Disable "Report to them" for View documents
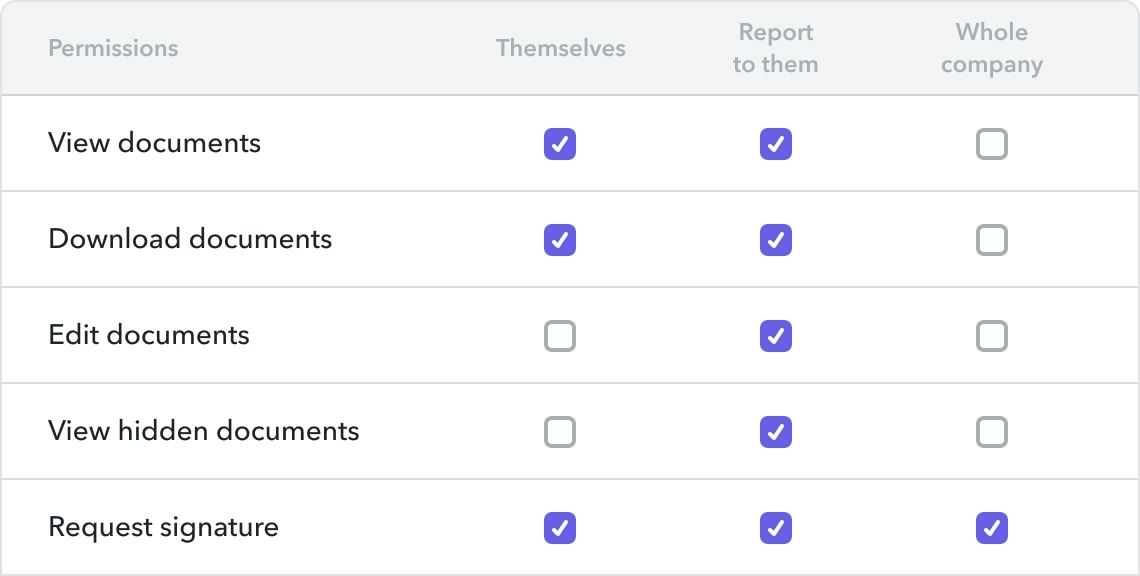 point(775,144)
